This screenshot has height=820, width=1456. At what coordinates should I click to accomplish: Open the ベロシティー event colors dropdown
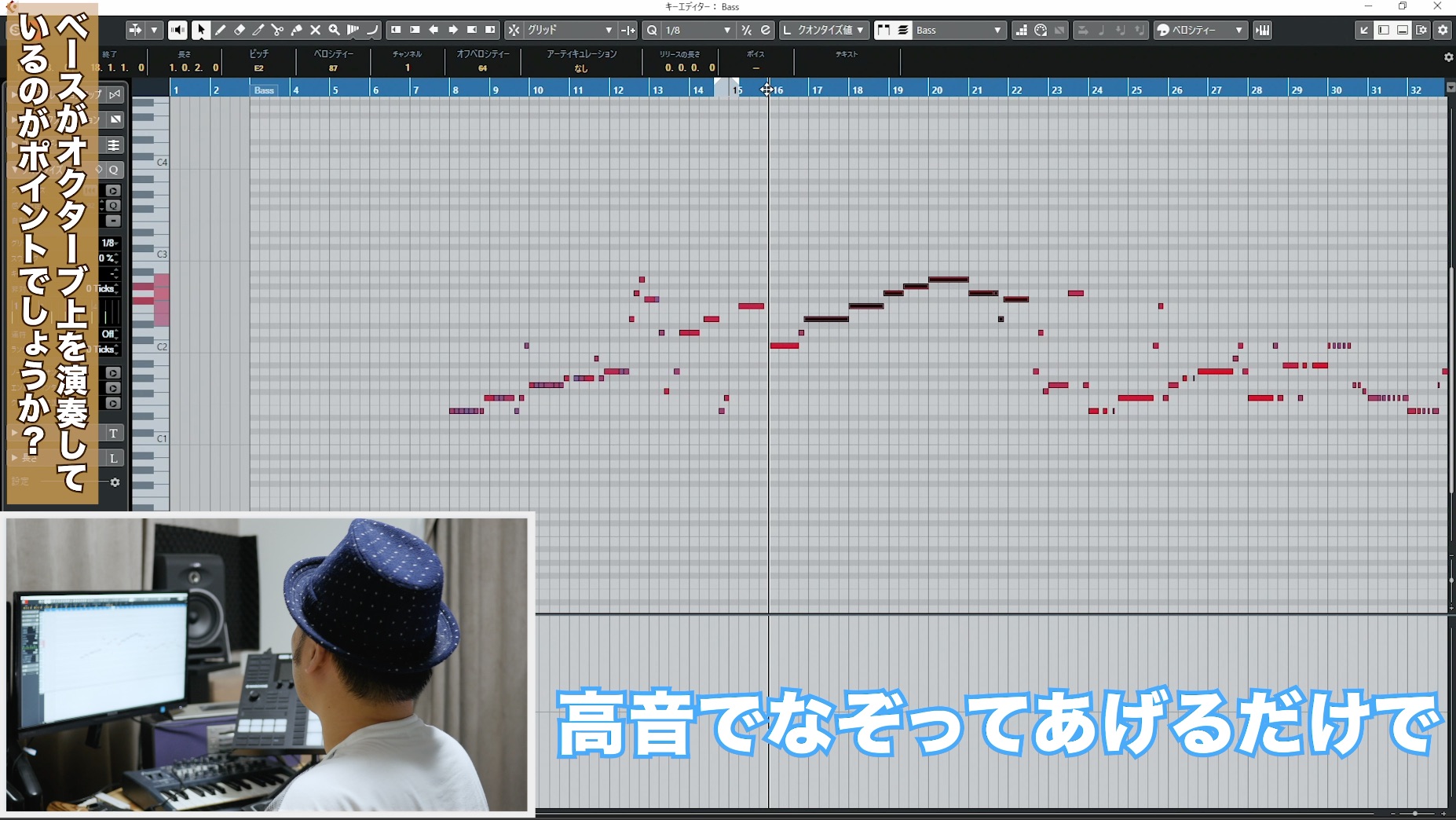tap(1201, 30)
